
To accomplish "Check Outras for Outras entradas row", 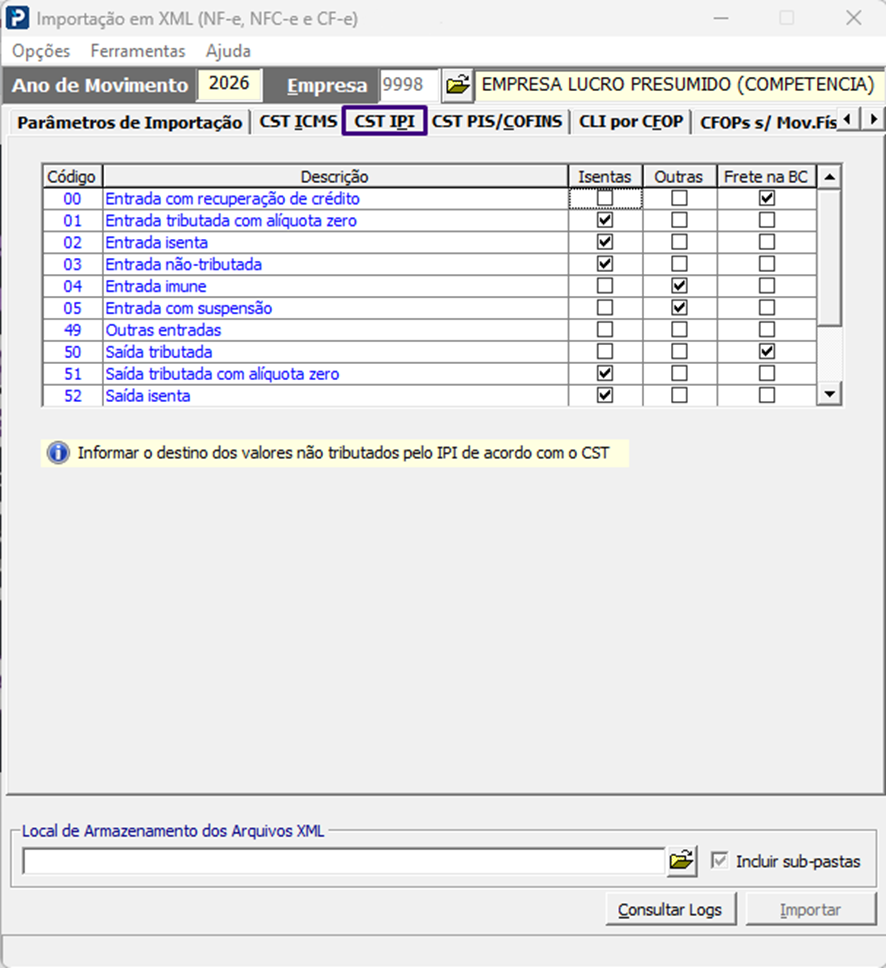I will pyautogui.click(x=679, y=330).
